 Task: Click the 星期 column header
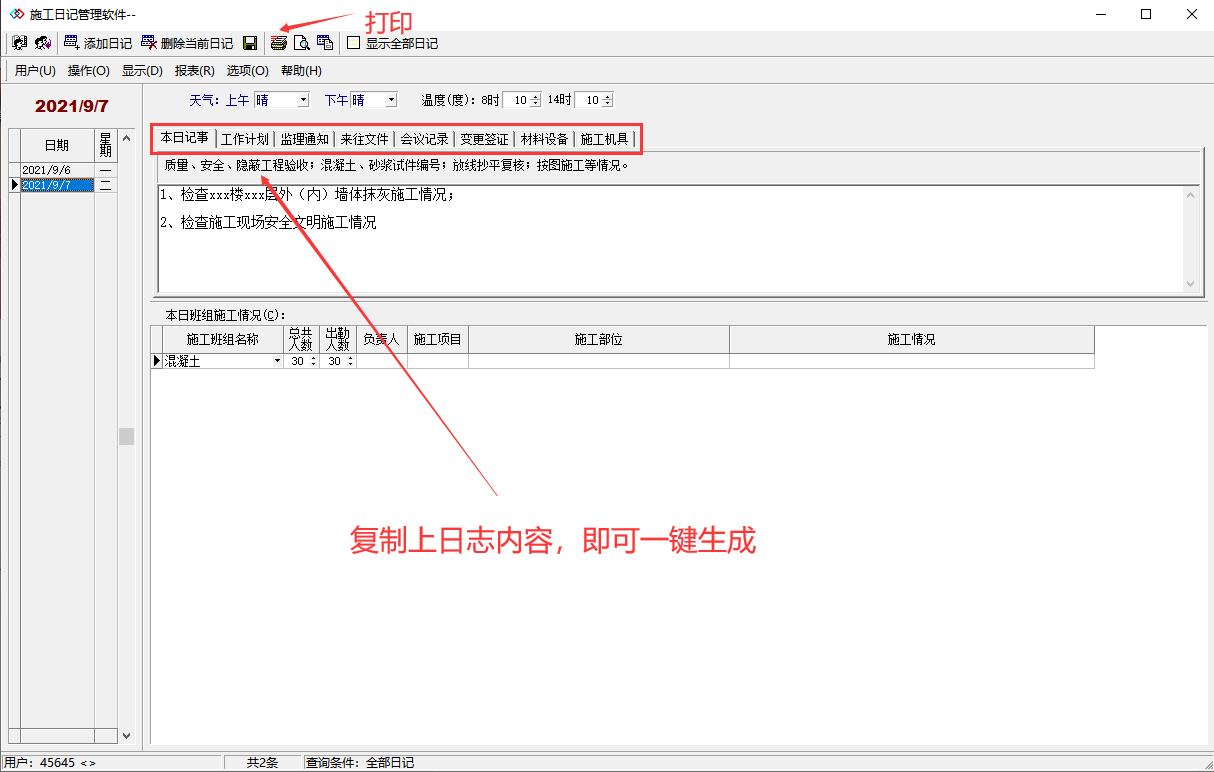click(105, 146)
